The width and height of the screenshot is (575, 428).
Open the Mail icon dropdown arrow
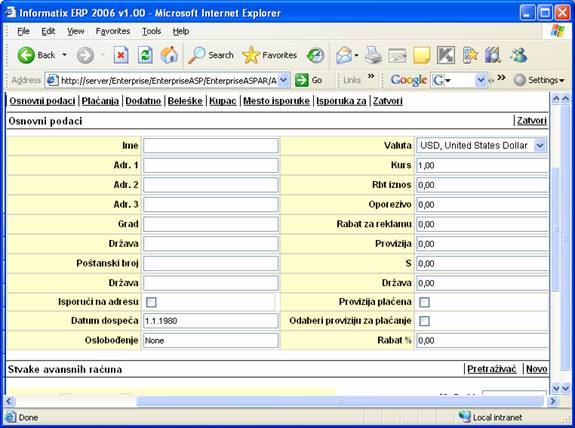coord(356,56)
